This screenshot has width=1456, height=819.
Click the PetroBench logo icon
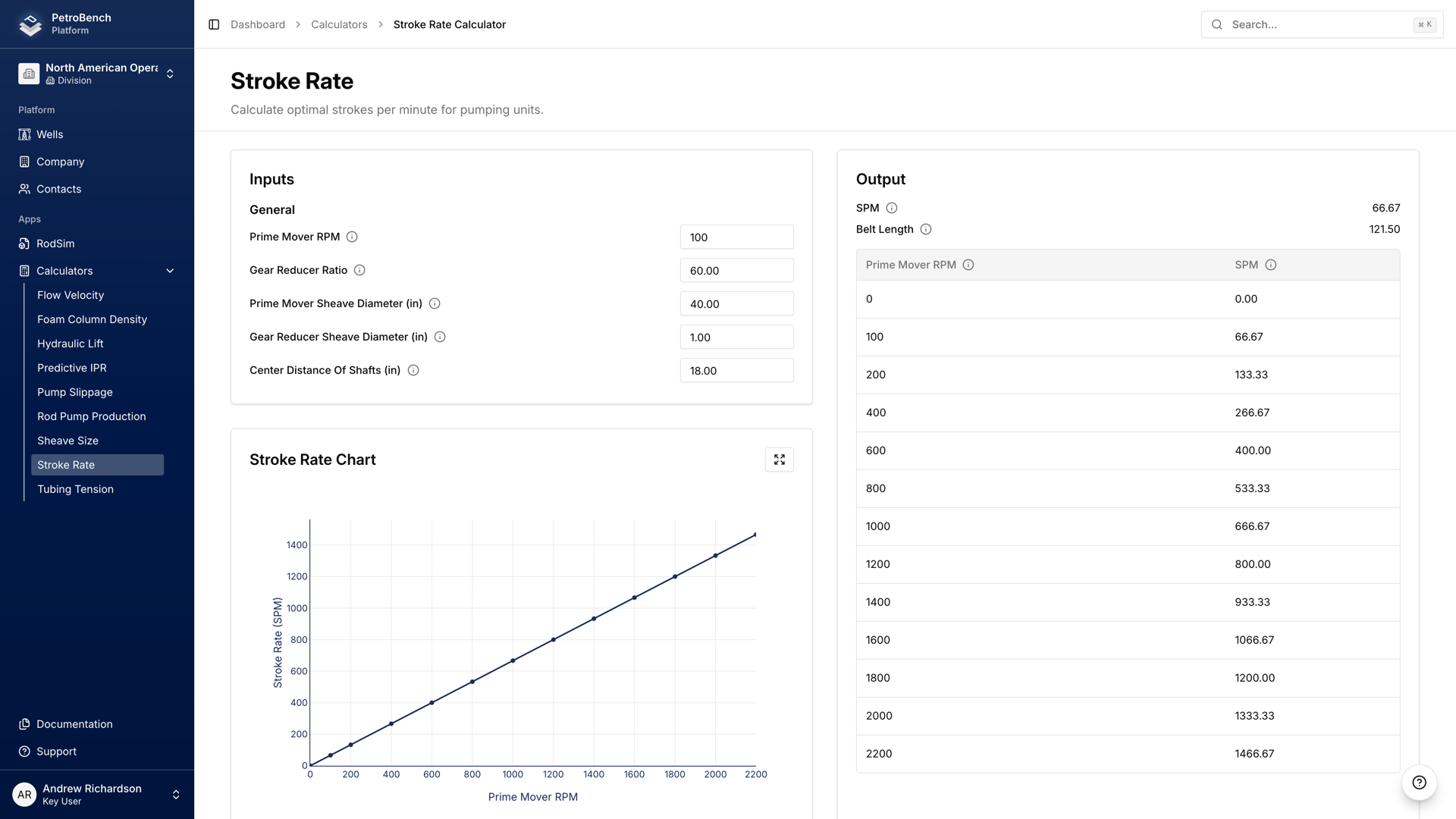[x=29, y=24]
